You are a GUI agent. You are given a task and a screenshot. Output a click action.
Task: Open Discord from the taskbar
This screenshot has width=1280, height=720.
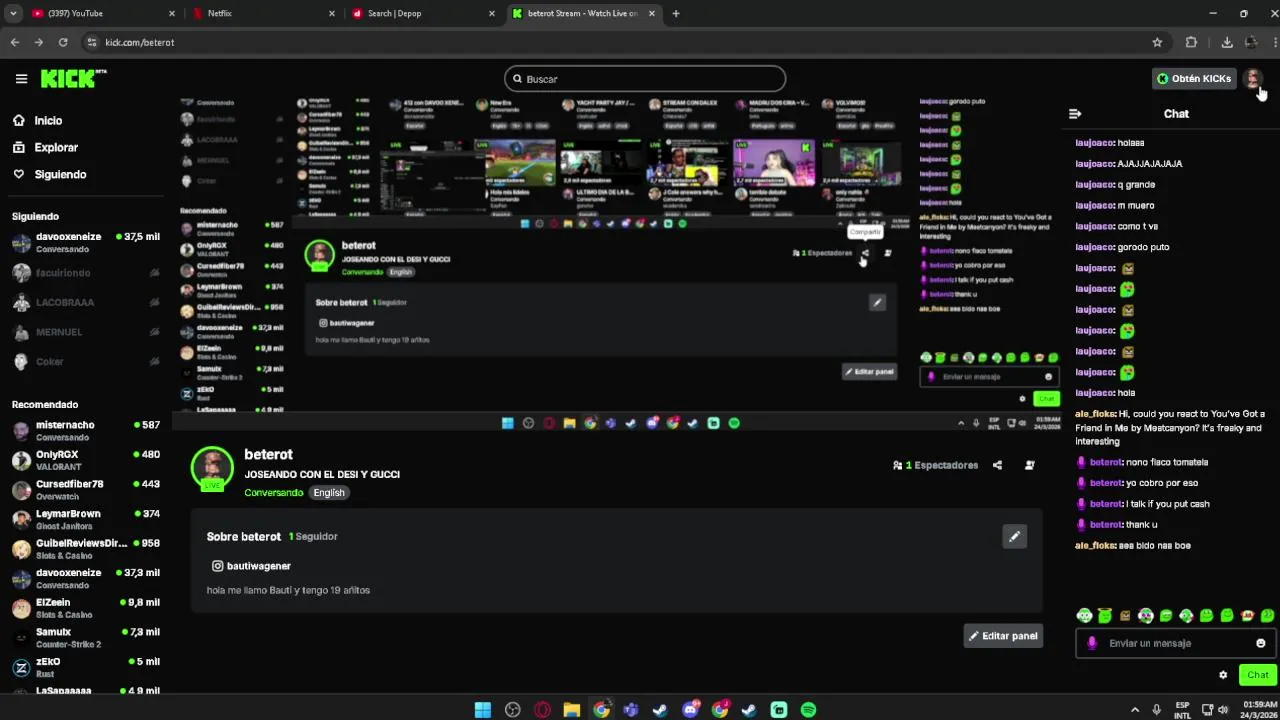[x=690, y=710]
